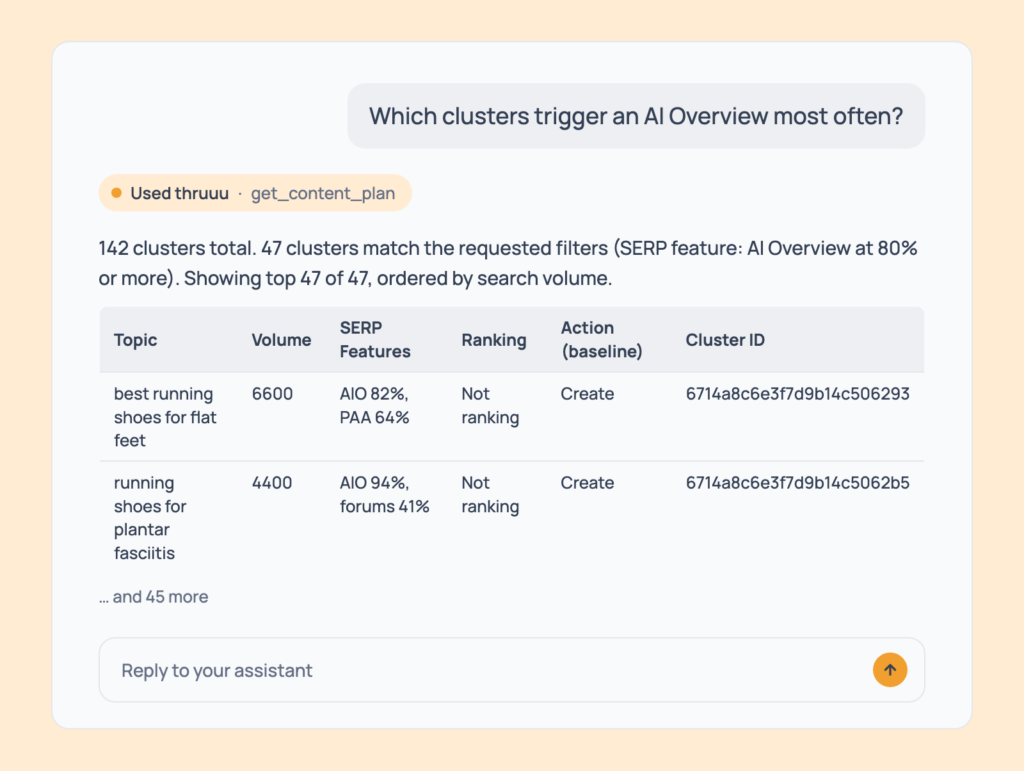Select 'running shoes for plantar fasciitis' topic
Screen dimensions: 1024x771
click(150, 518)
